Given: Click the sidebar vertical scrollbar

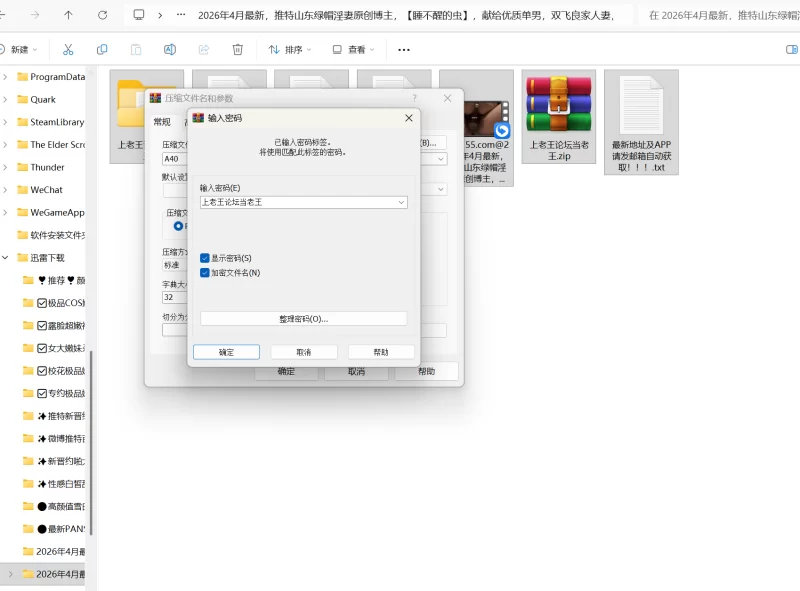Looking at the screenshot, I should click(x=91, y=442).
